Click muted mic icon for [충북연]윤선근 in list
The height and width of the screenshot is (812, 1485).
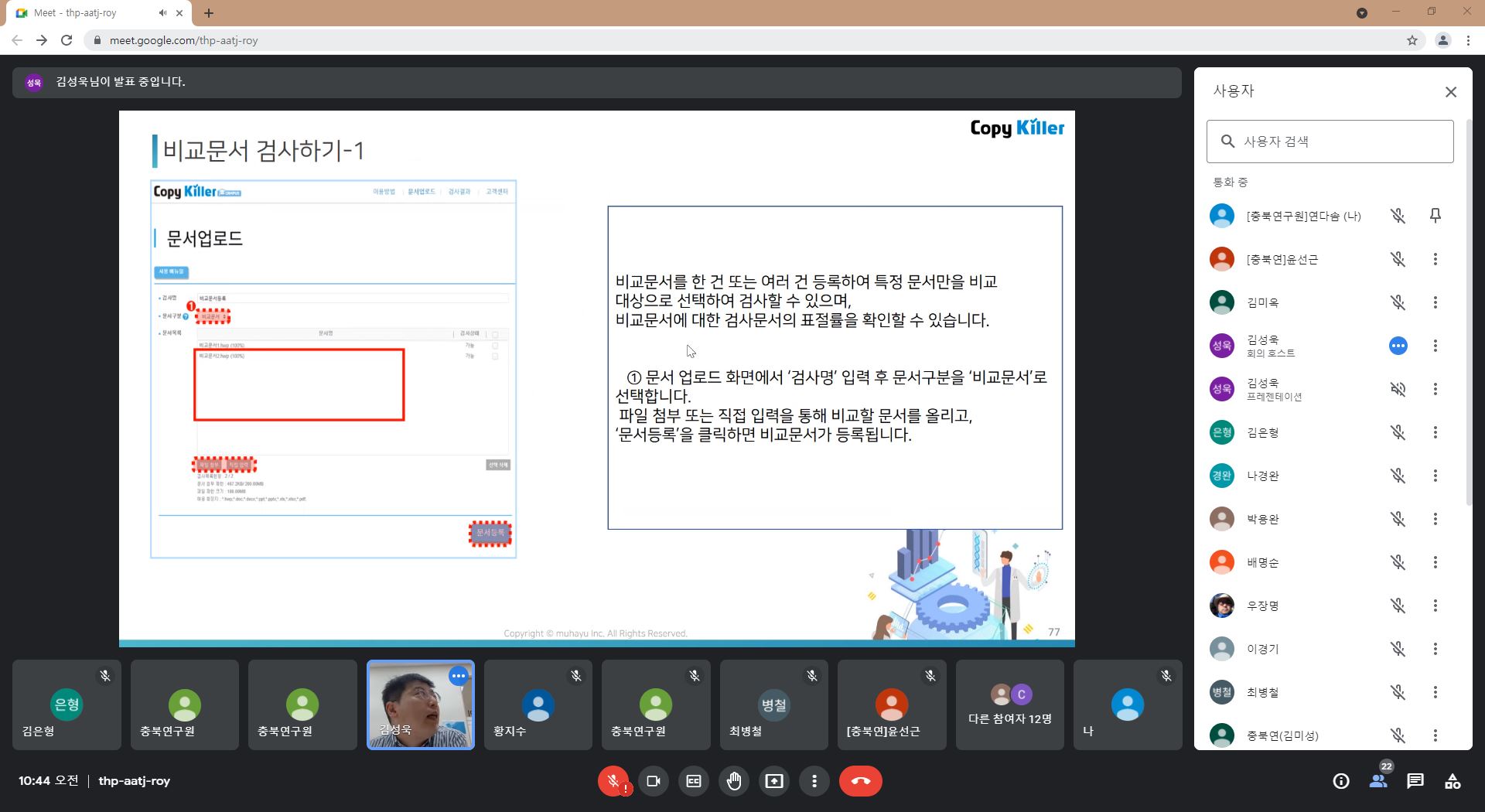coord(1398,259)
